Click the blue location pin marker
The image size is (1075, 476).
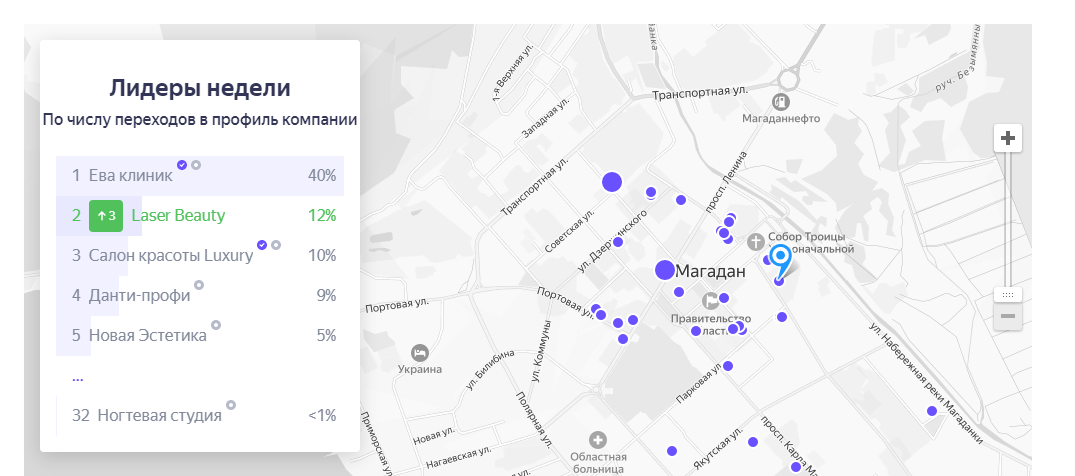pos(781,258)
